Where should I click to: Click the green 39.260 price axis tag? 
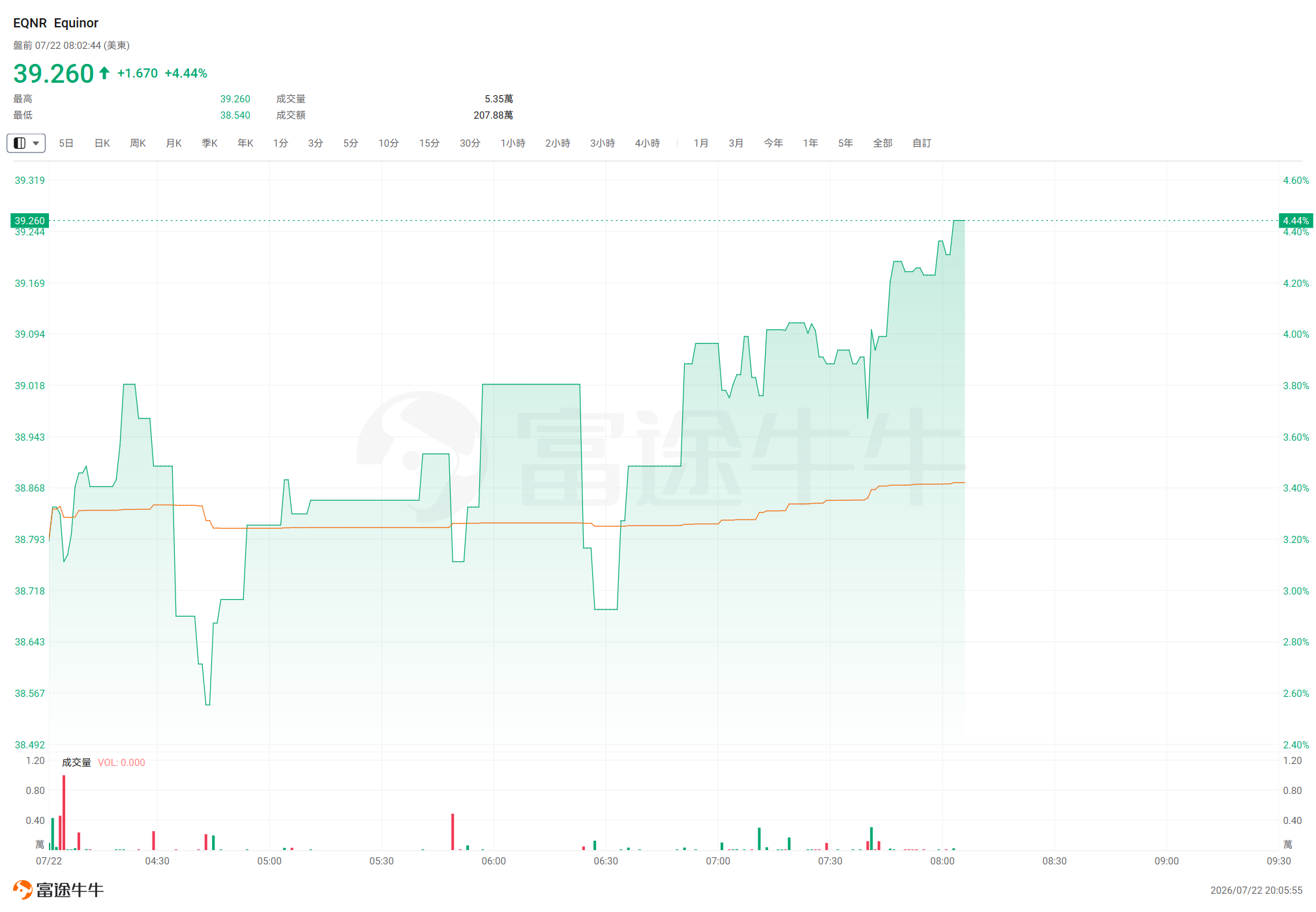tap(30, 221)
